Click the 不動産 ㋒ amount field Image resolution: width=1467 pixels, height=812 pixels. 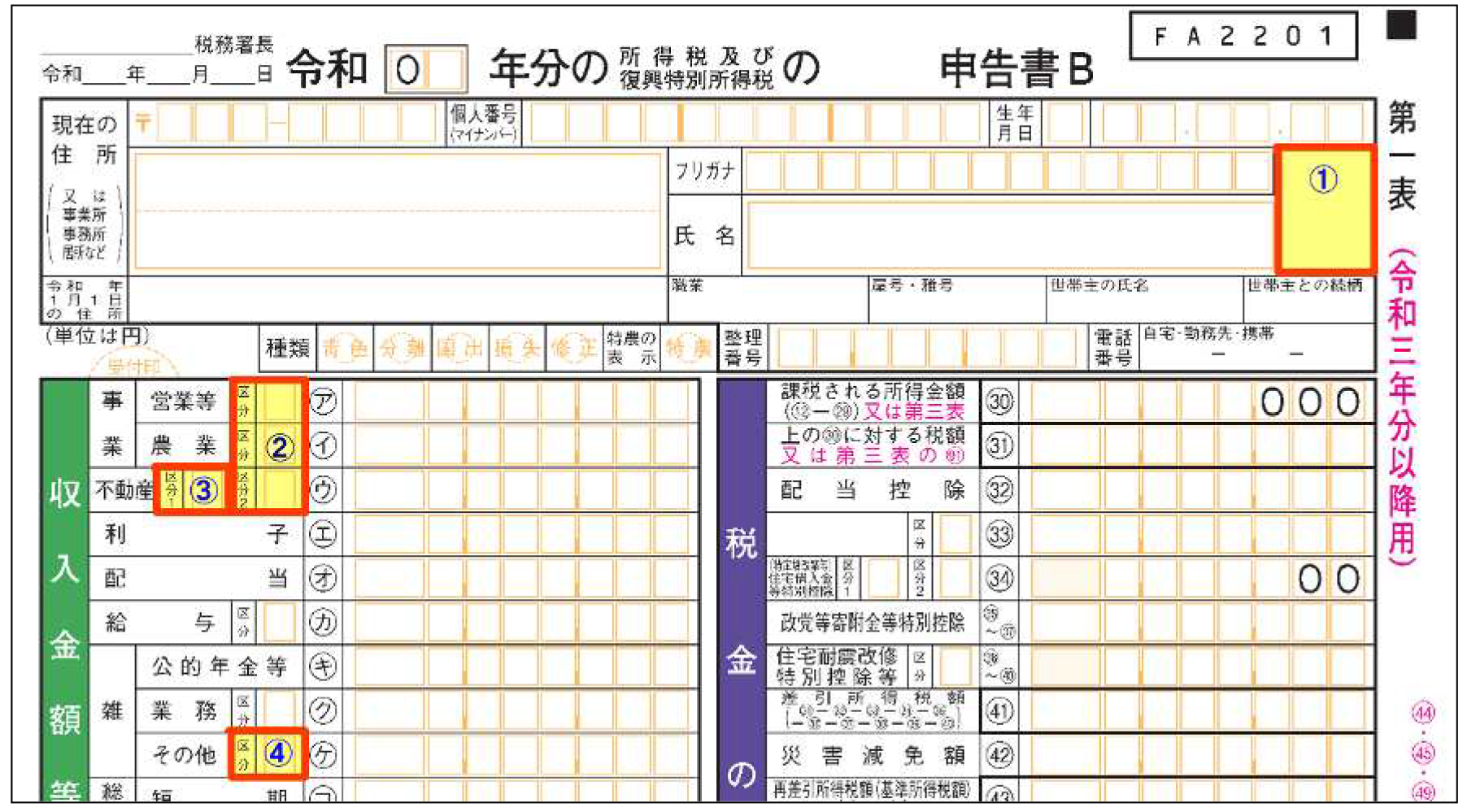click(521, 490)
